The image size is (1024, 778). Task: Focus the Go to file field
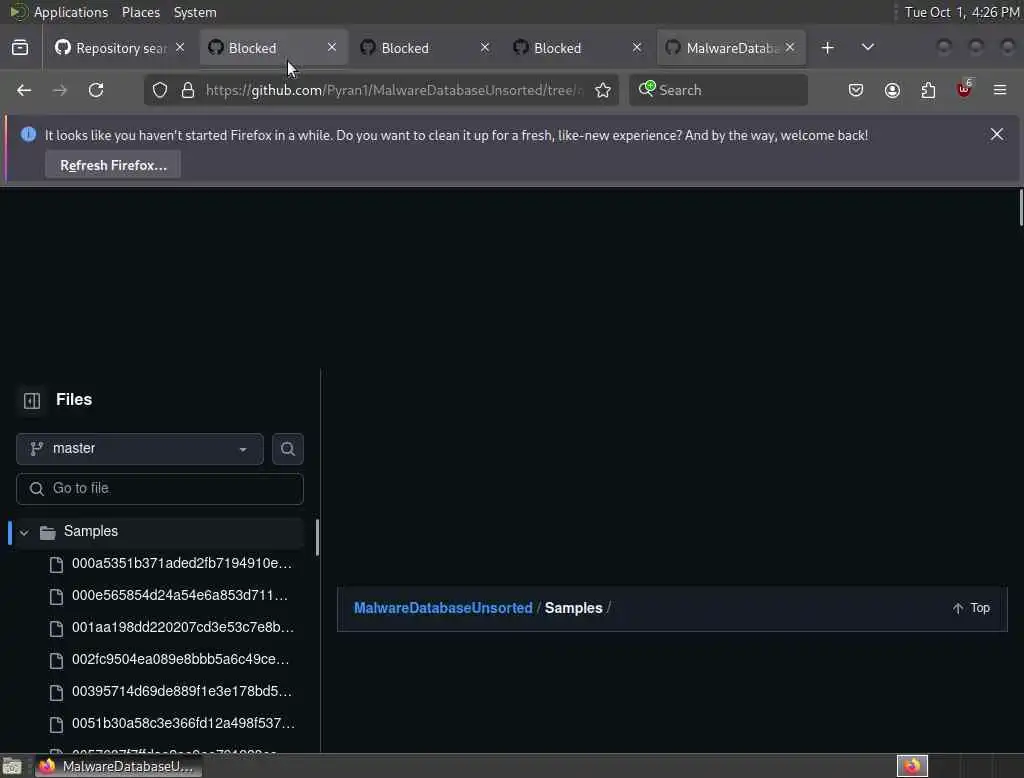pyautogui.click(x=160, y=489)
